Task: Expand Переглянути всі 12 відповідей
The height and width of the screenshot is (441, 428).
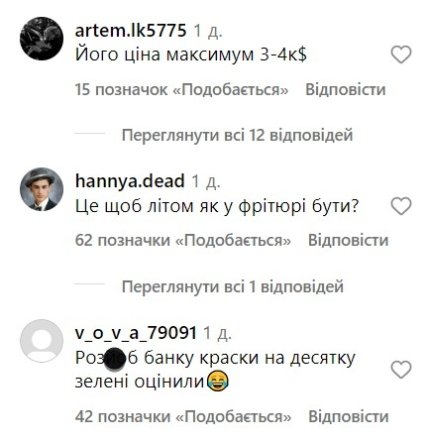Action: pyautogui.click(x=237, y=135)
